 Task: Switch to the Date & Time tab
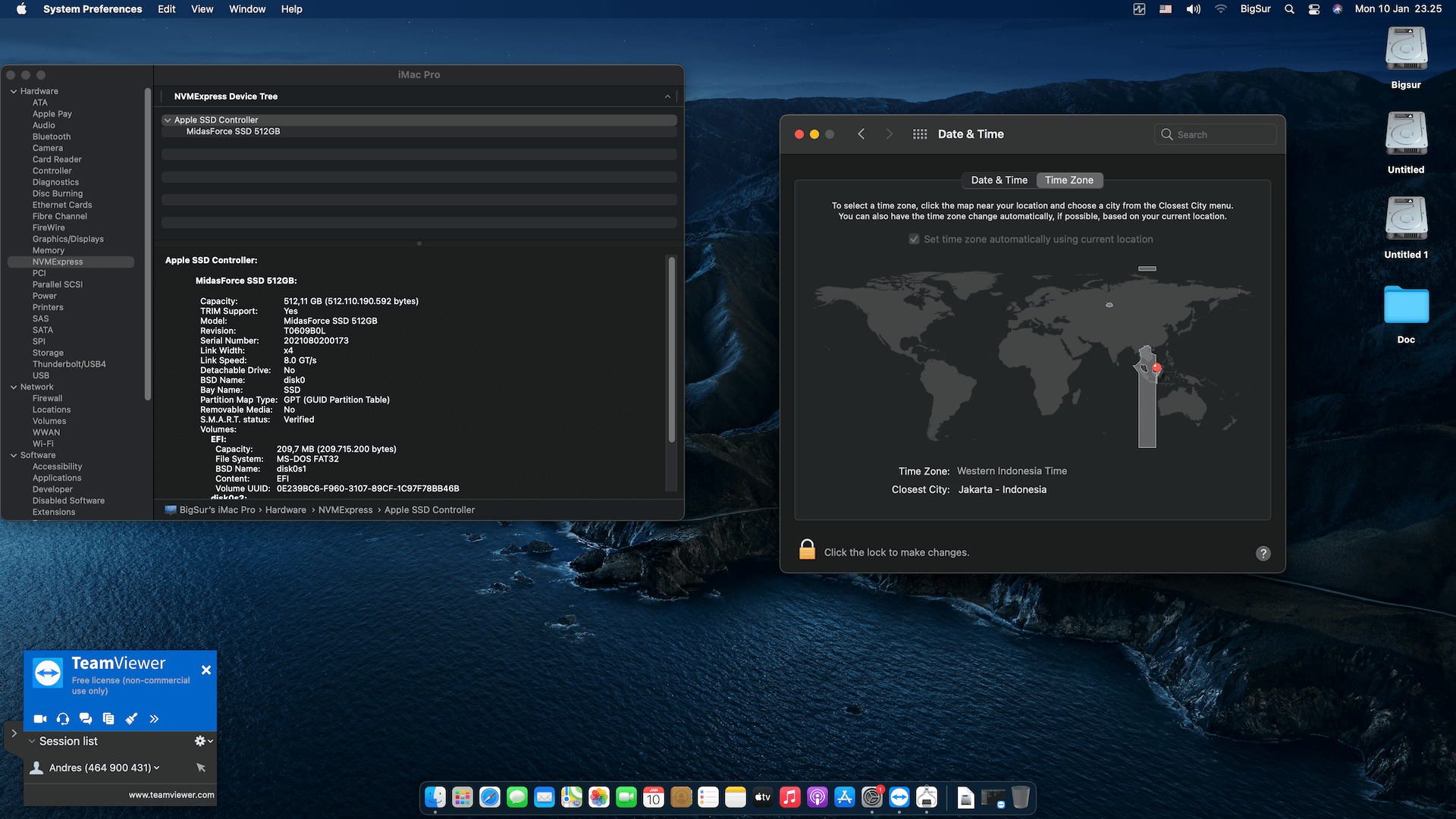(999, 180)
